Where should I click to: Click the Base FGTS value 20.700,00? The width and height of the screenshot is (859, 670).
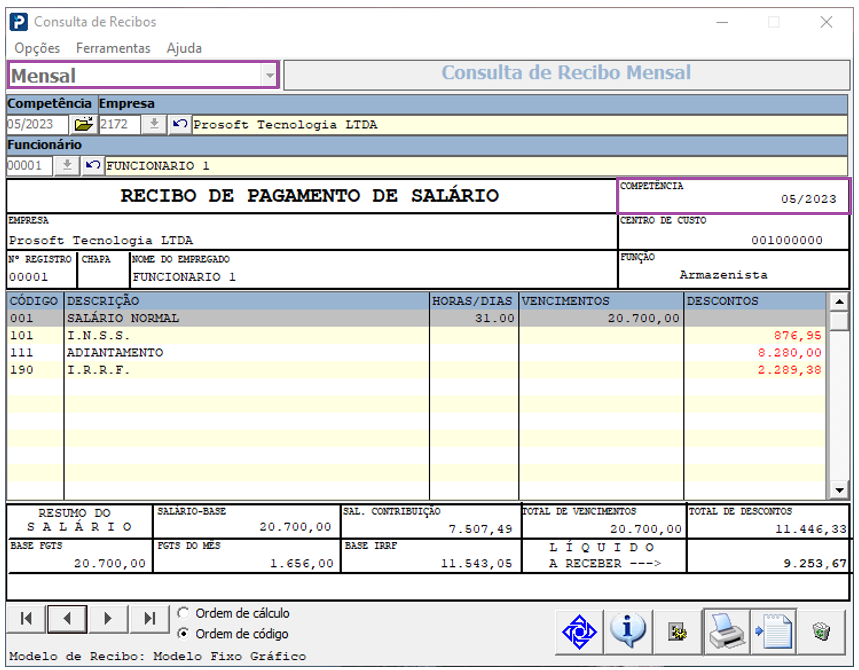(x=110, y=563)
